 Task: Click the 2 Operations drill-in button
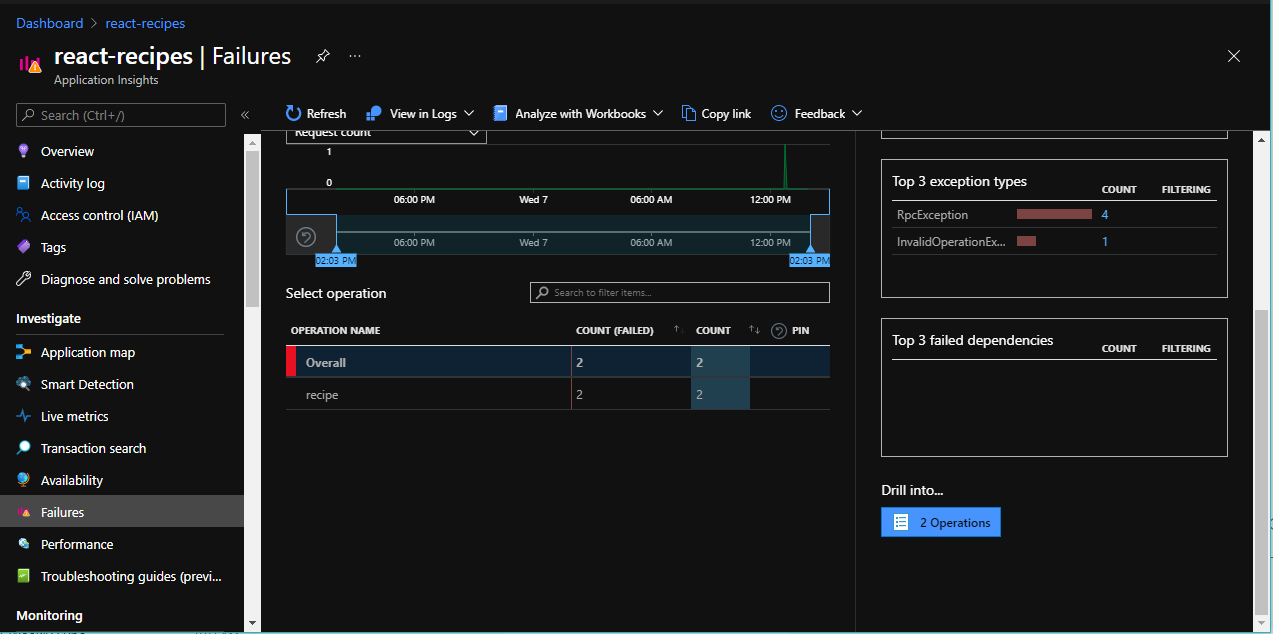[940, 521]
